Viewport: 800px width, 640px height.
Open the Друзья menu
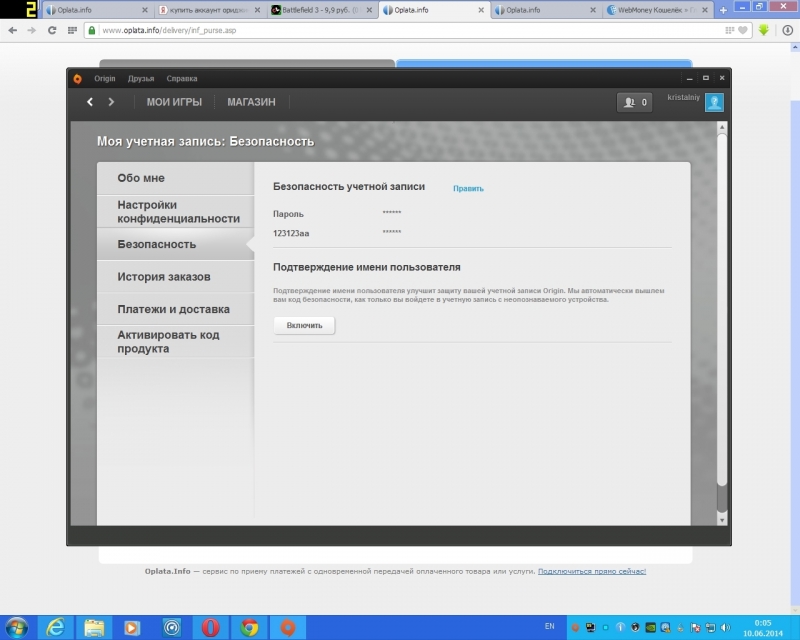pyautogui.click(x=141, y=79)
